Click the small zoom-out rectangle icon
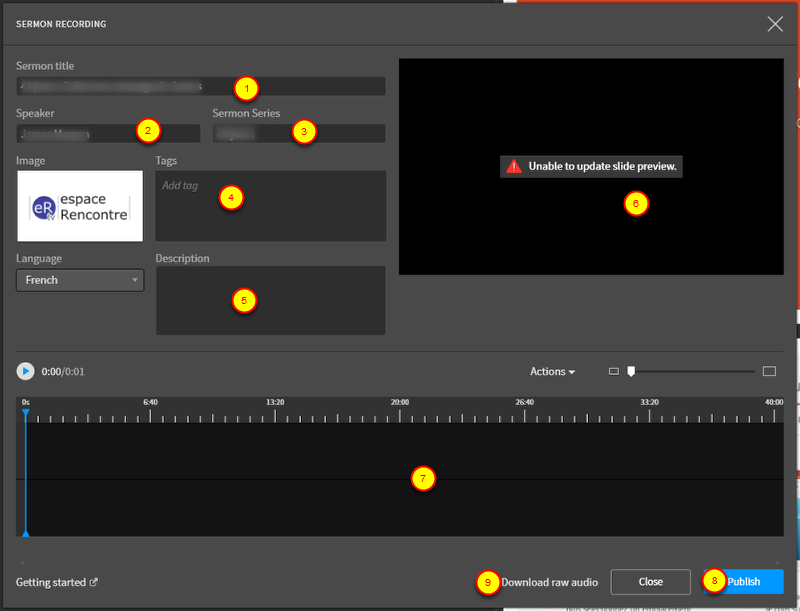The height and width of the screenshot is (611, 800). (614, 371)
